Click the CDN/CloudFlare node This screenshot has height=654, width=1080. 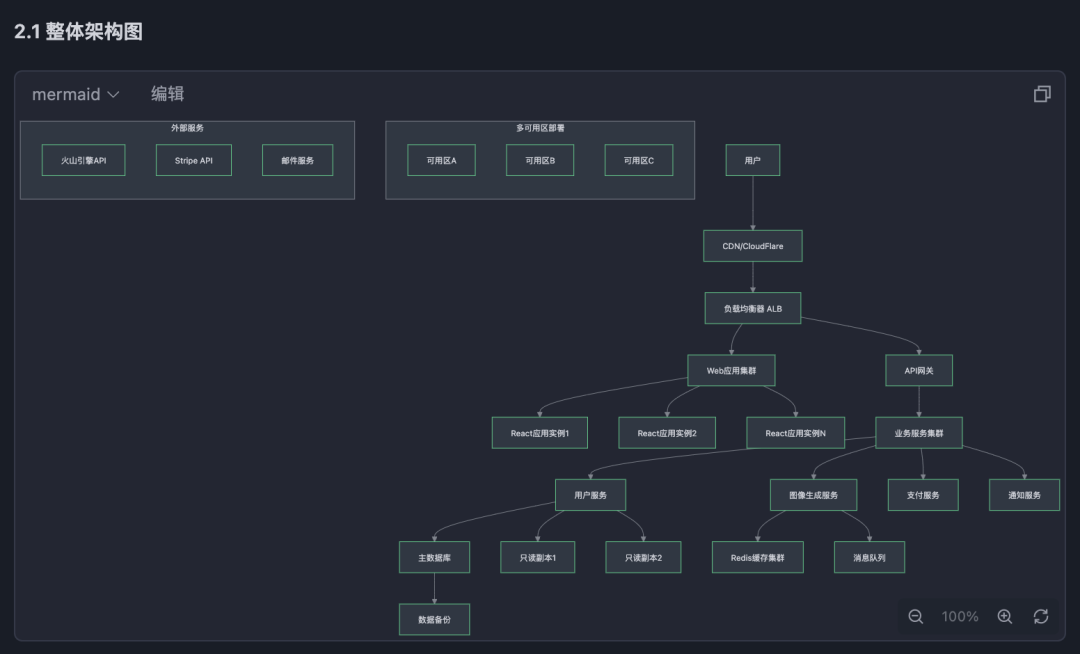click(x=752, y=246)
